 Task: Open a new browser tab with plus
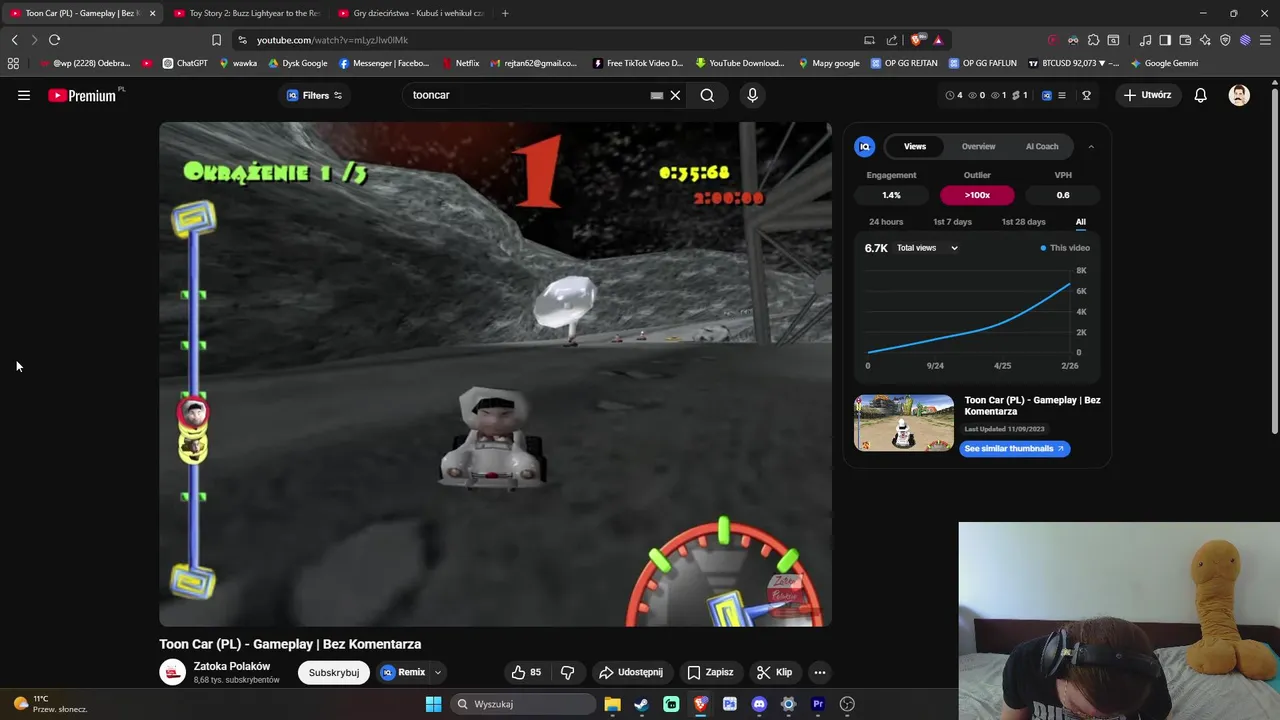(505, 13)
